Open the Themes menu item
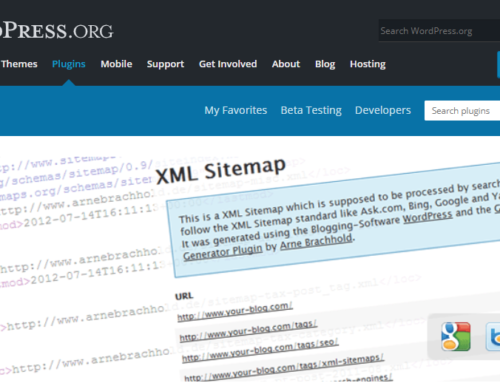 tap(19, 64)
